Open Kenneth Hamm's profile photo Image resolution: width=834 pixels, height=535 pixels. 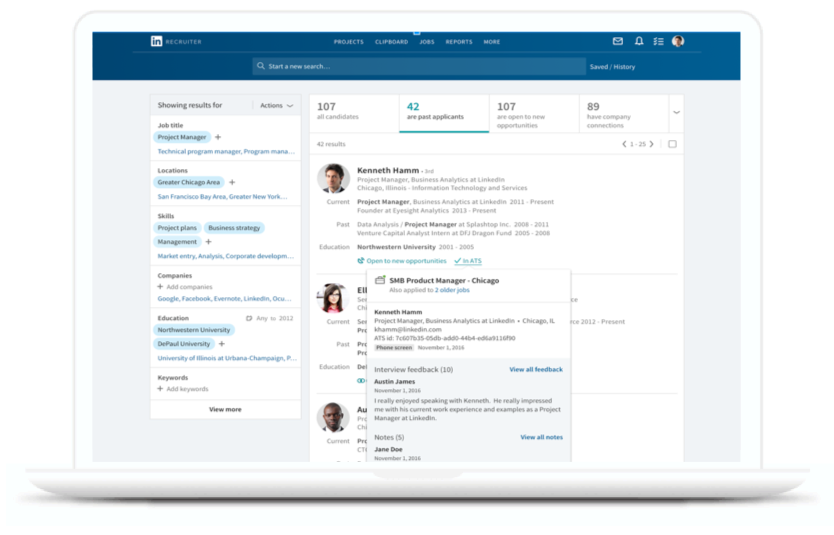333,178
